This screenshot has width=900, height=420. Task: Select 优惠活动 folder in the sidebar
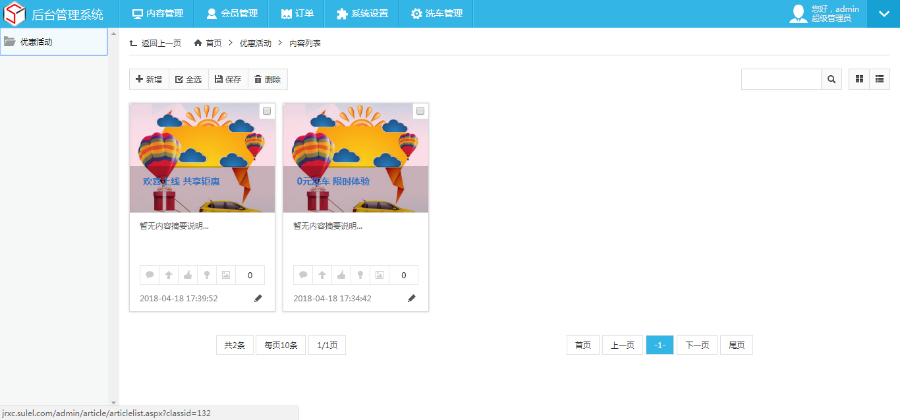click(54, 42)
